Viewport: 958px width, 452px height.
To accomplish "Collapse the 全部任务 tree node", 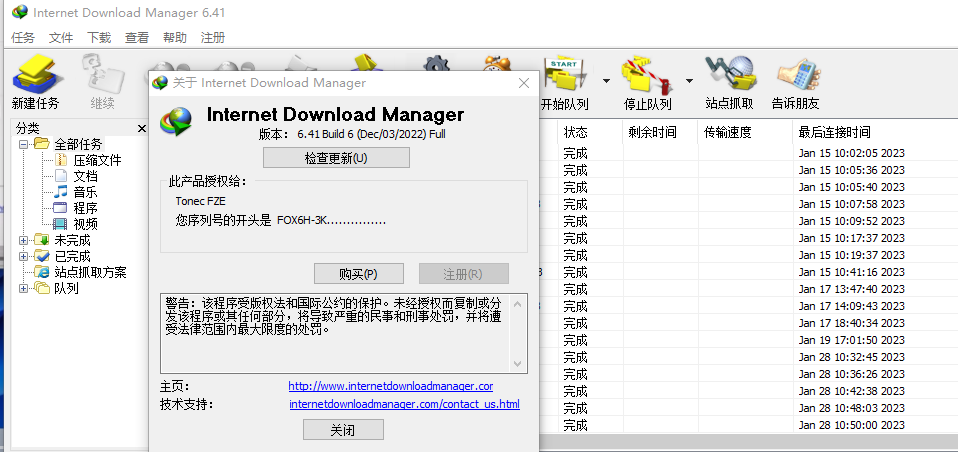I will [24, 144].
